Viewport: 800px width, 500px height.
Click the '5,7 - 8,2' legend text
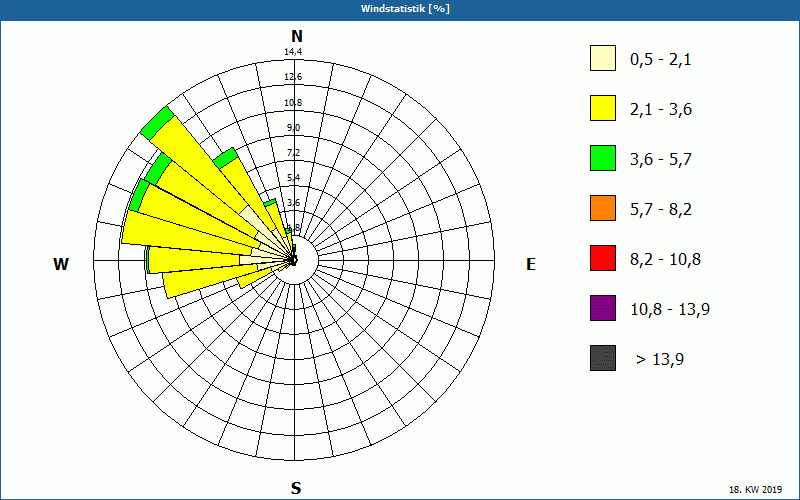click(x=661, y=210)
